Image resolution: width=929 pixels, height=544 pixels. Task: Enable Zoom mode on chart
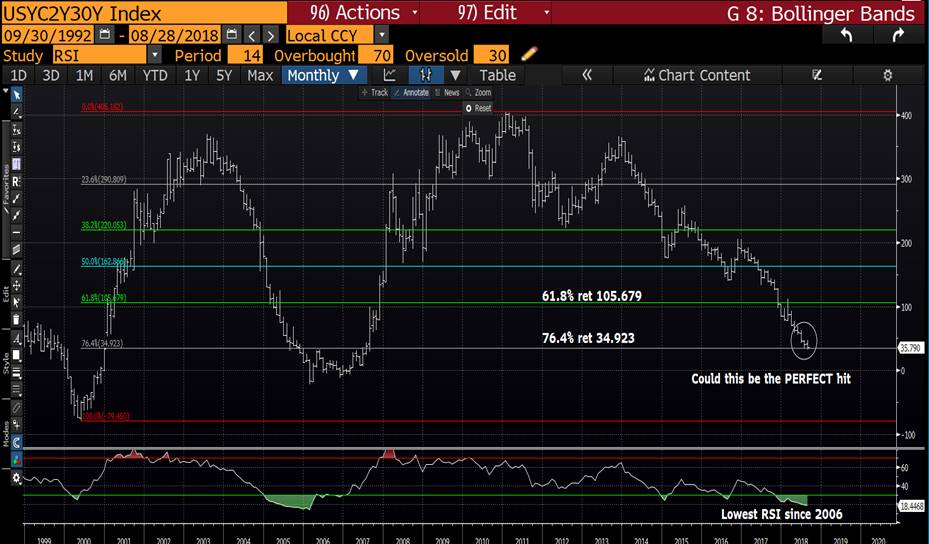pyautogui.click(x=479, y=92)
